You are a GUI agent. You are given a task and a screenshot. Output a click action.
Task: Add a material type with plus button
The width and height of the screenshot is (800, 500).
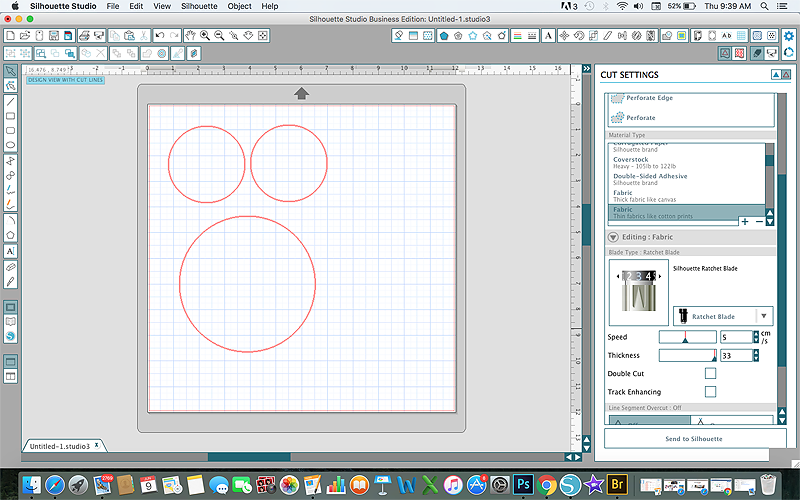[745, 221]
